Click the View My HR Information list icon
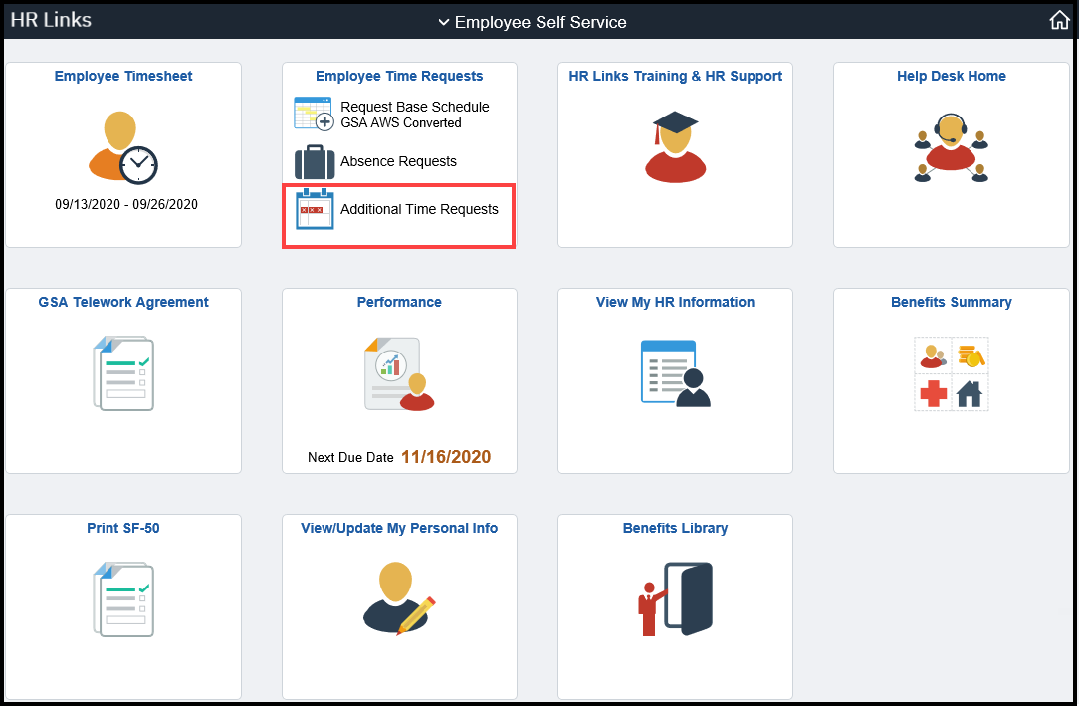 674,375
